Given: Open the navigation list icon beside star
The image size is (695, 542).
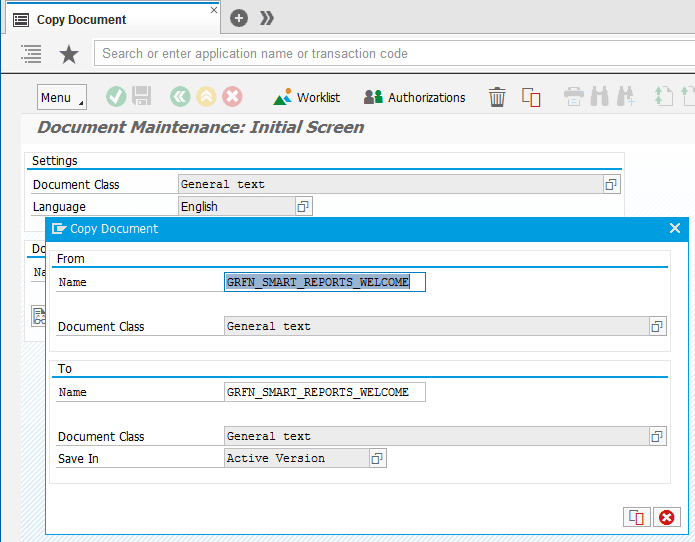Looking at the screenshot, I should [31, 54].
